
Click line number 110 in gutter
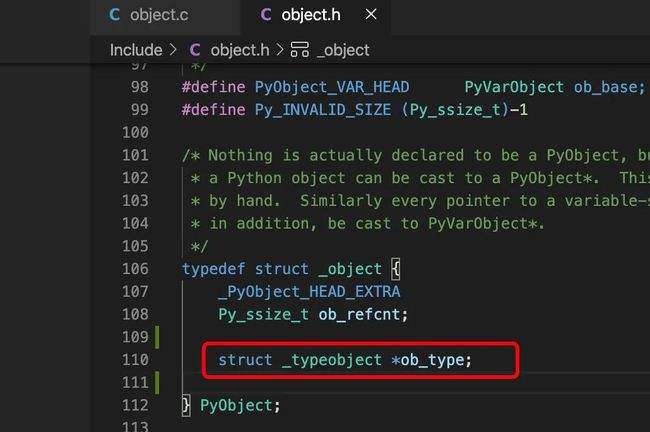tap(135, 360)
